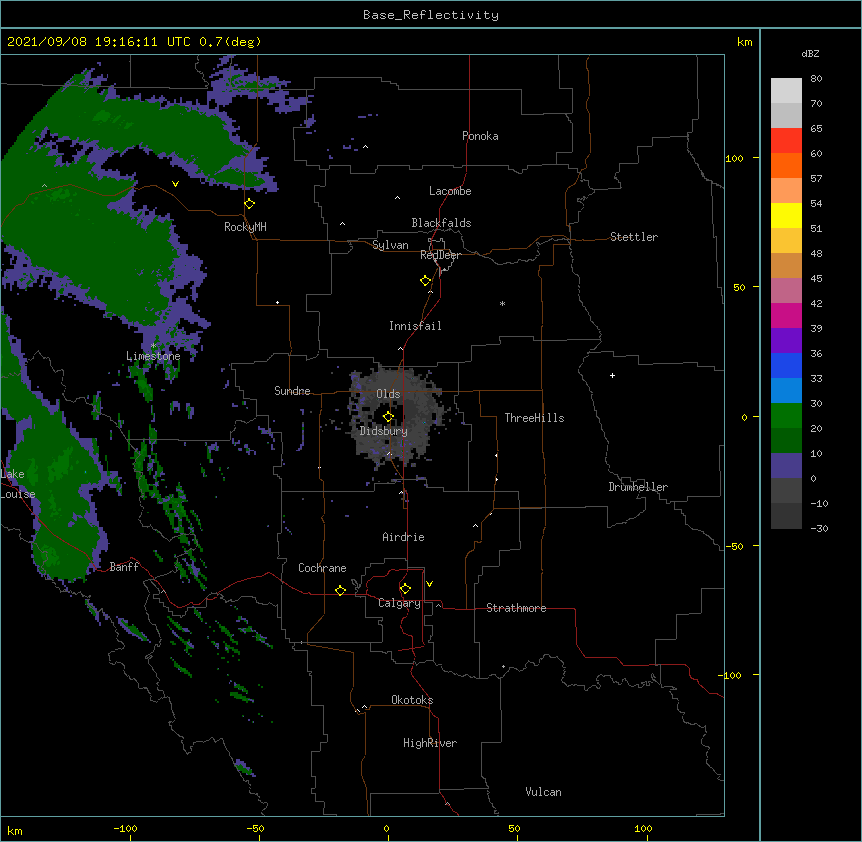Pick the magenta 39-42 dBZ legend swatch
This screenshot has width=862, height=842.
pyautogui.click(x=786, y=316)
